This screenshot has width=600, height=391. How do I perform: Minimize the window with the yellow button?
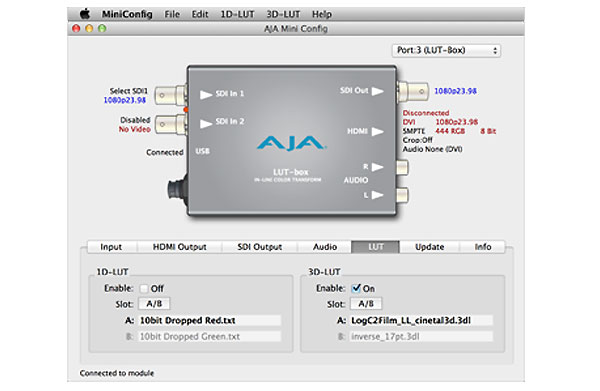(x=89, y=28)
